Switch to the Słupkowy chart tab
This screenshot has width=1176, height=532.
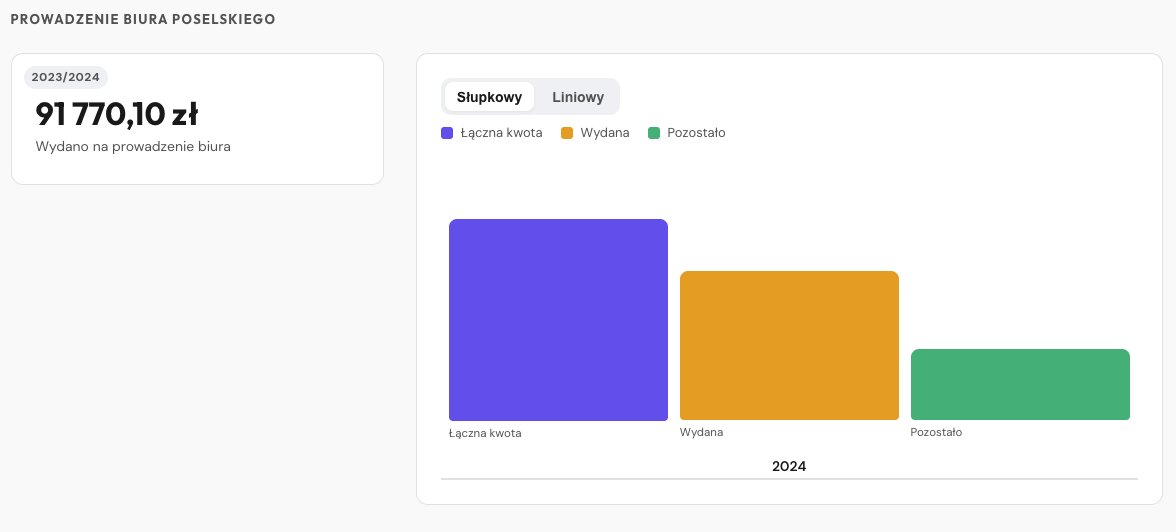pyautogui.click(x=489, y=97)
